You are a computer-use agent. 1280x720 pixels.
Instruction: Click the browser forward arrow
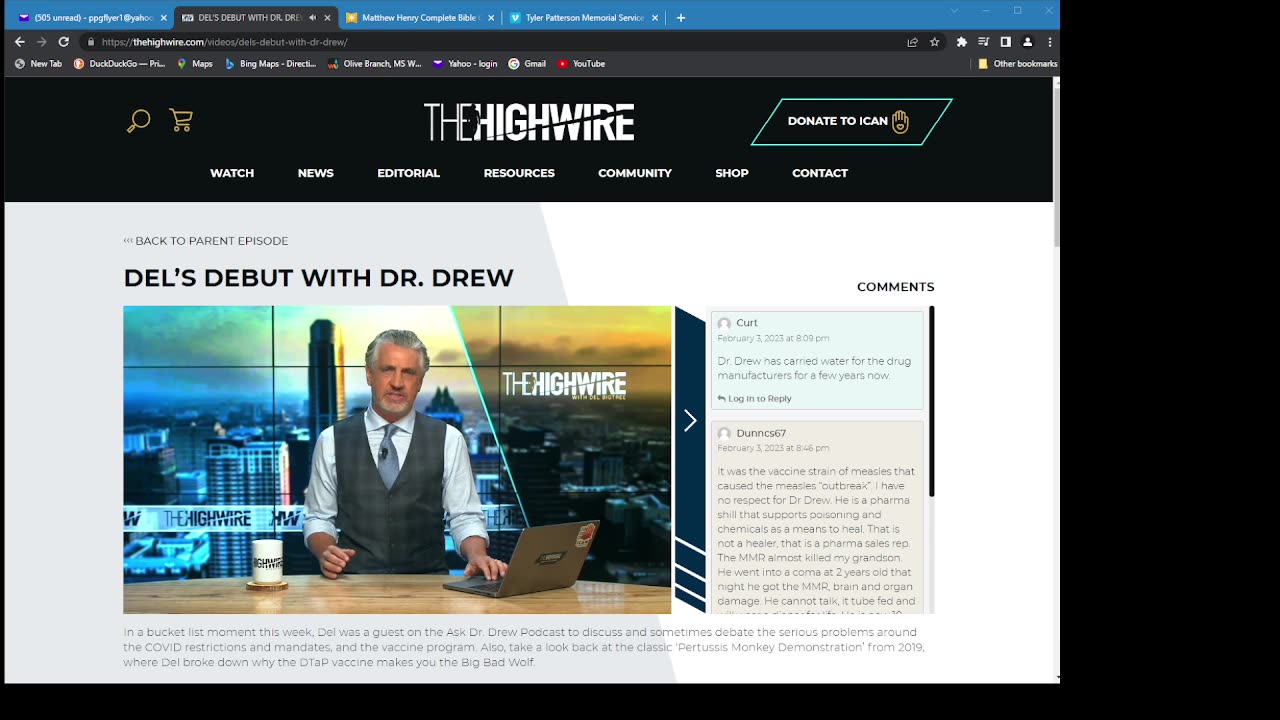coord(41,42)
